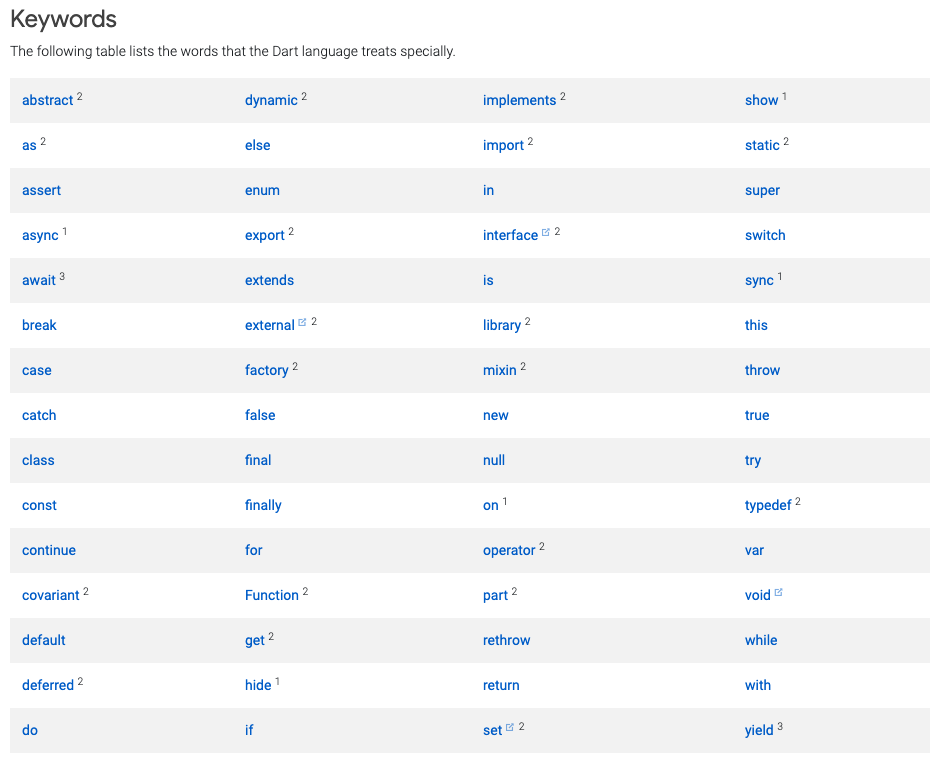
Task: Follow the class keyword link
Action: tap(38, 460)
